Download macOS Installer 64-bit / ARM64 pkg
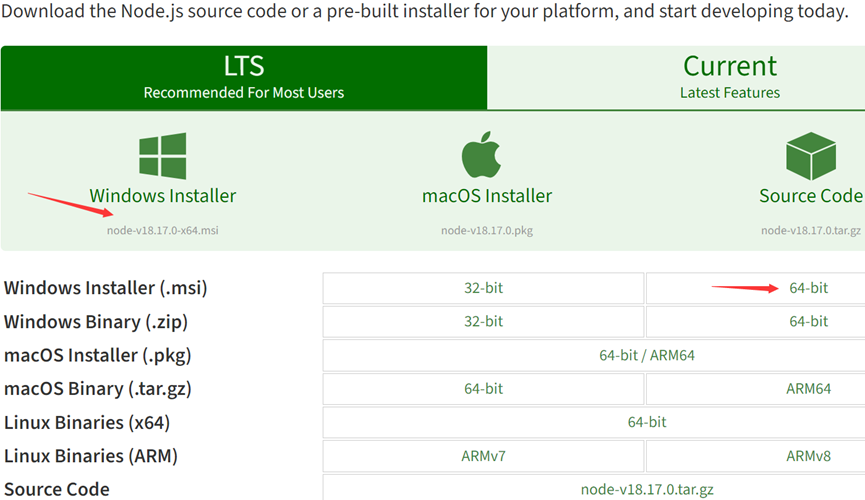Image resolution: width=865 pixels, height=500 pixels. 647,355
